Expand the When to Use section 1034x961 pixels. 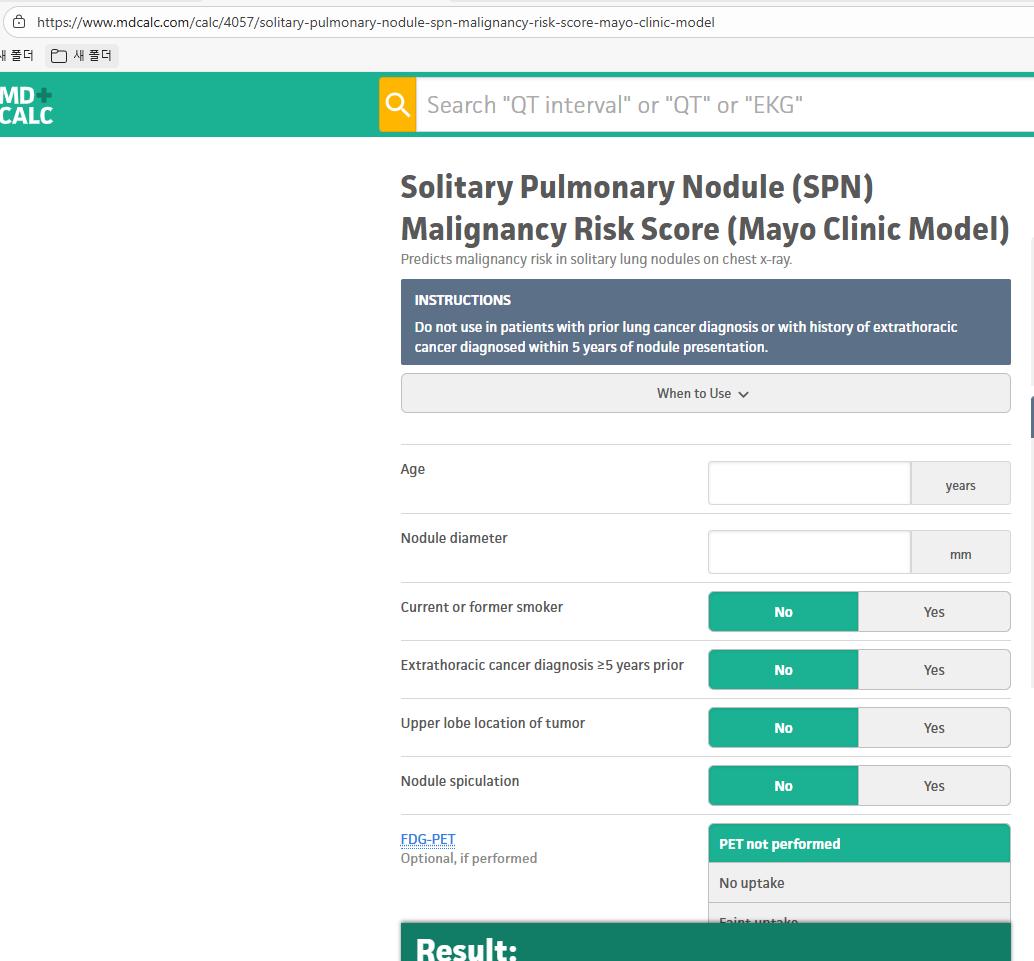(x=704, y=393)
